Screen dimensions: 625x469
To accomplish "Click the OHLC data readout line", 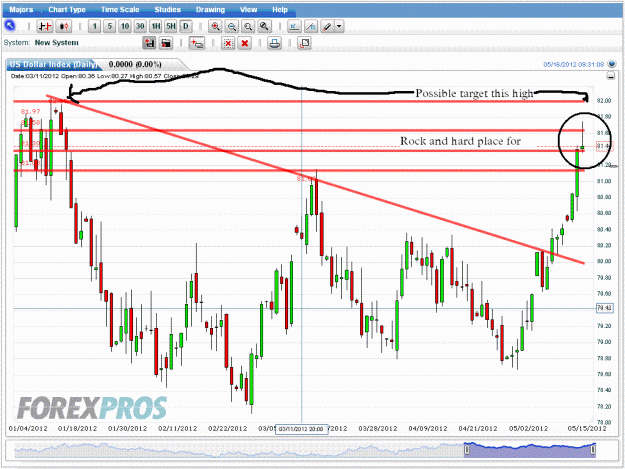I will pos(104,76).
